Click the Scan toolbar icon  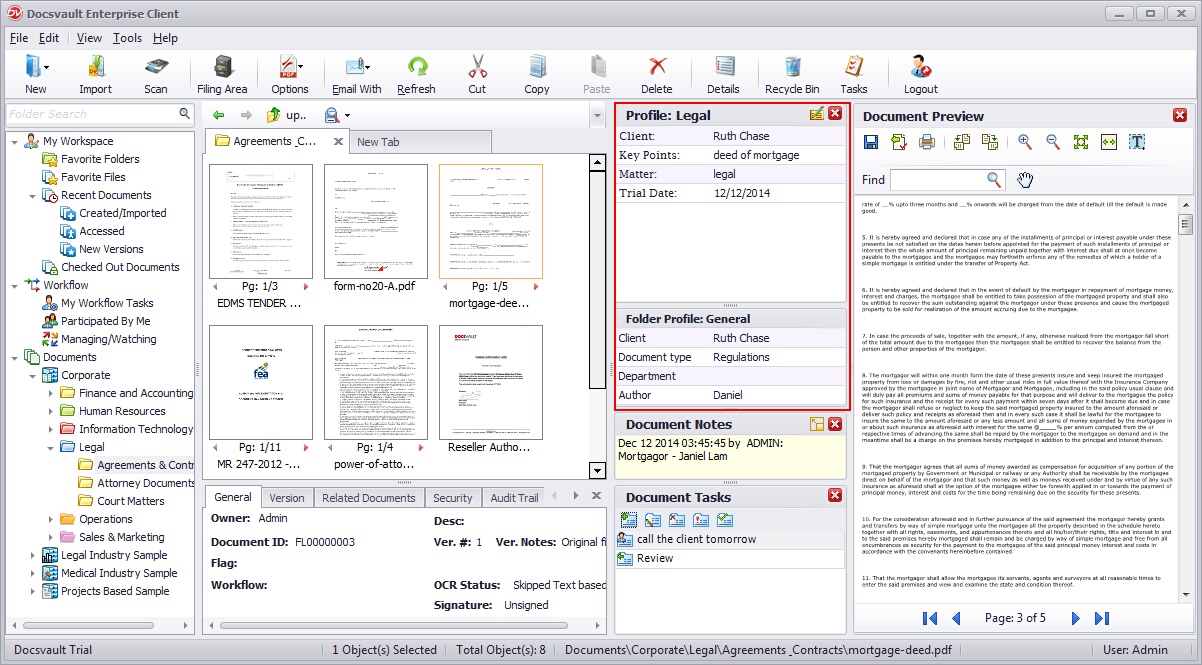tap(156, 75)
